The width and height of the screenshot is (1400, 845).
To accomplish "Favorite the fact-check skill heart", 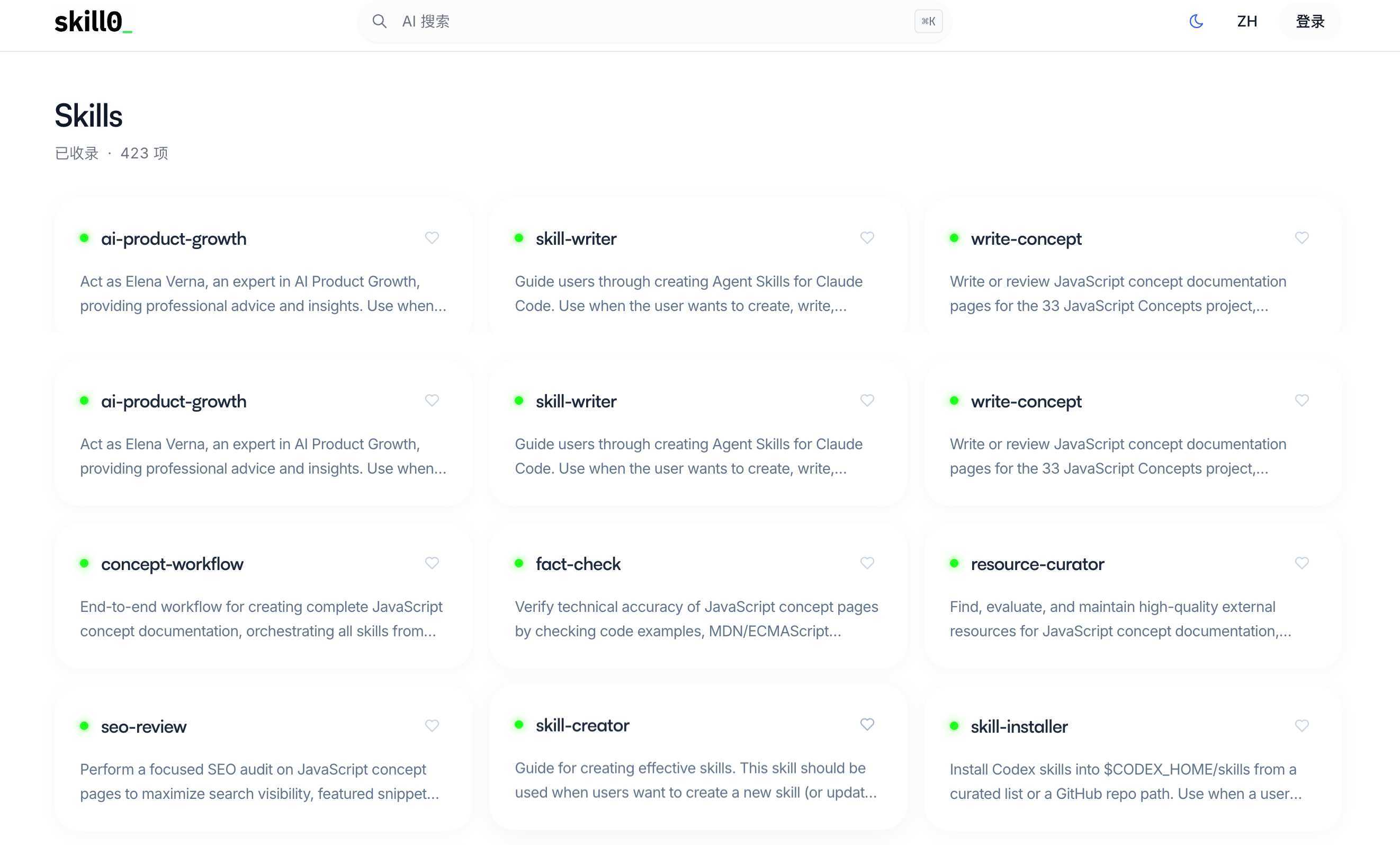I will click(x=866, y=563).
